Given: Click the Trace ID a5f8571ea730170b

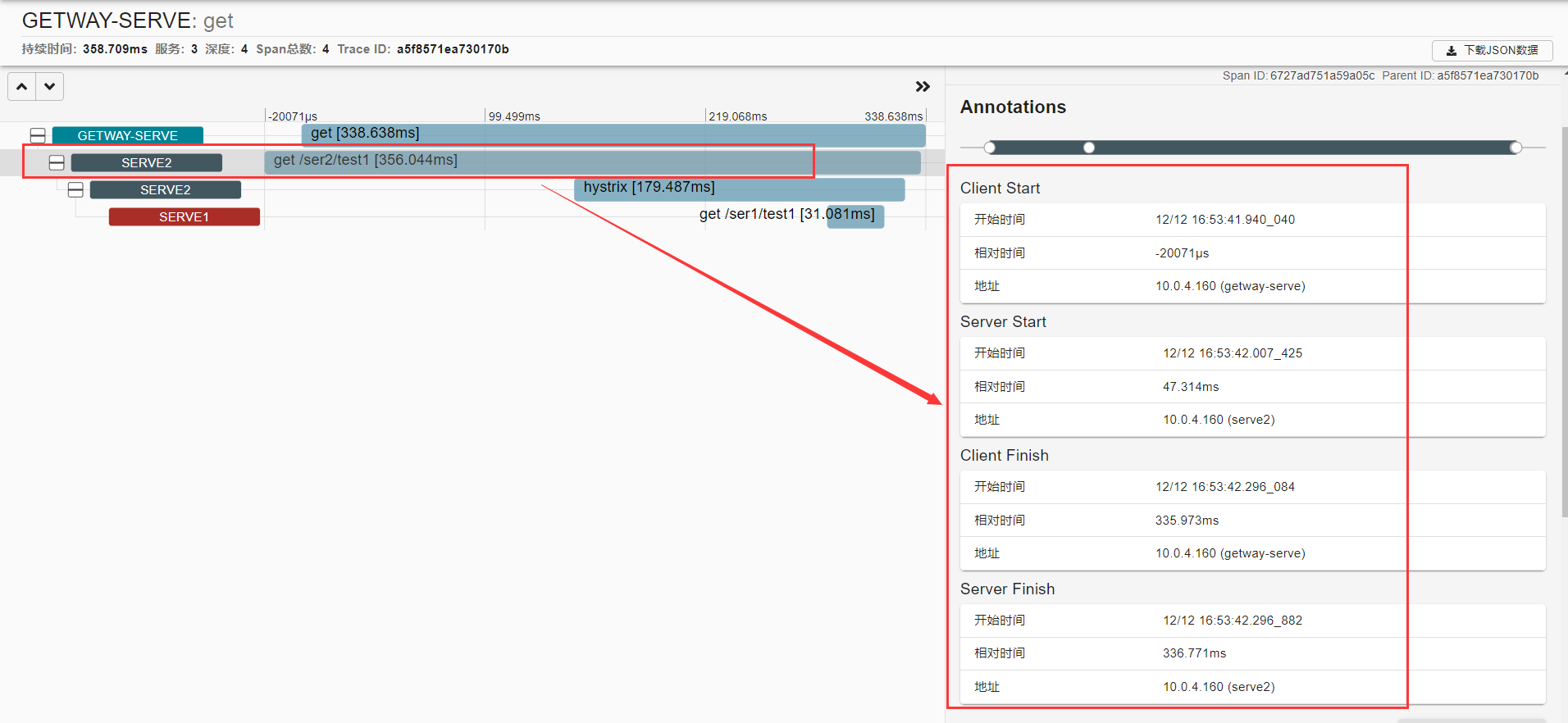Looking at the screenshot, I should pyautogui.click(x=453, y=49).
